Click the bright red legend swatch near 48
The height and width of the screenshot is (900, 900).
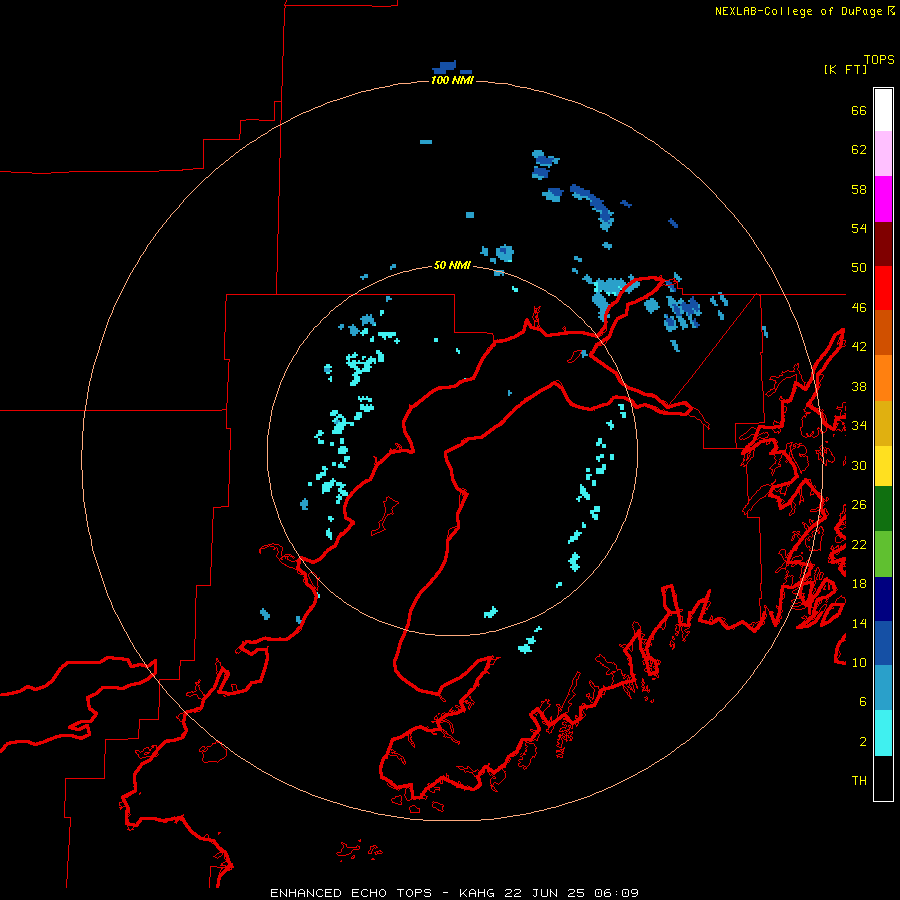pyautogui.click(x=883, y=288)
